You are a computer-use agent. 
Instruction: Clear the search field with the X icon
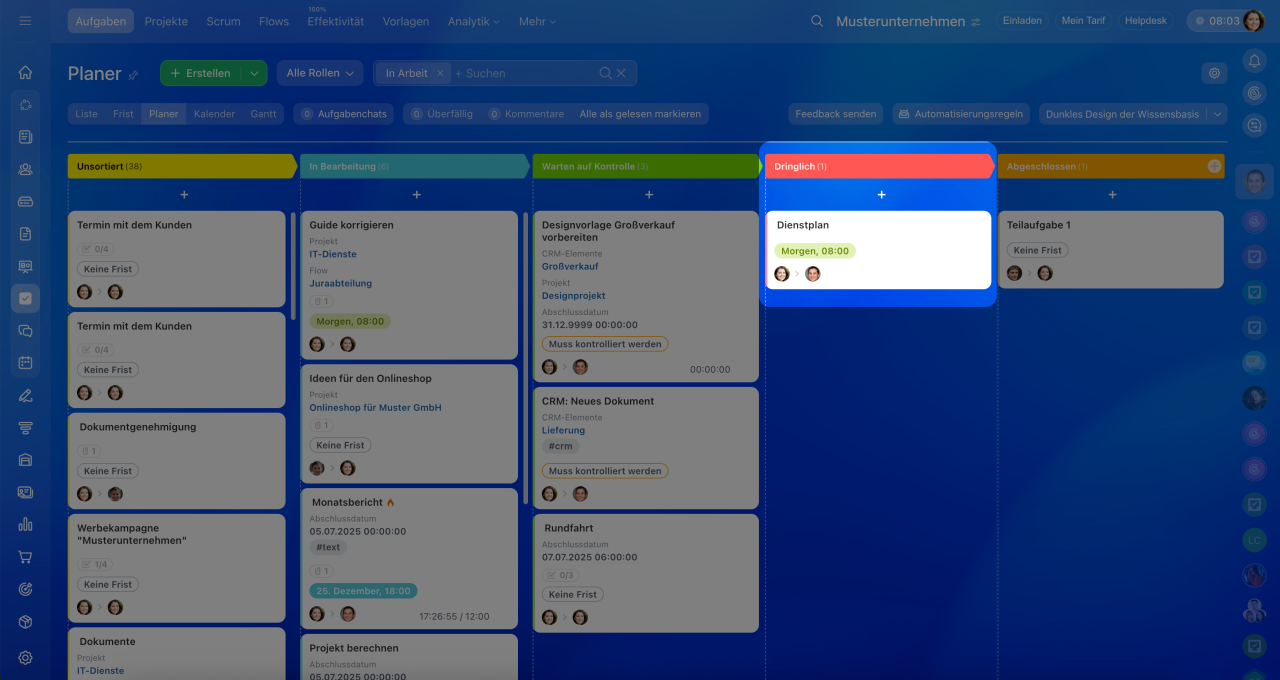click(x=621, y=73)
